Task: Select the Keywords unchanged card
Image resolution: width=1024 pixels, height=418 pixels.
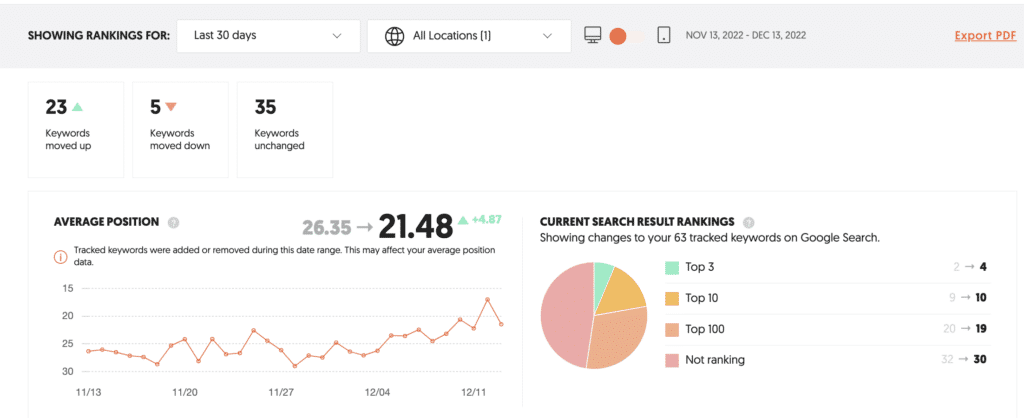Action: [280, 129]
